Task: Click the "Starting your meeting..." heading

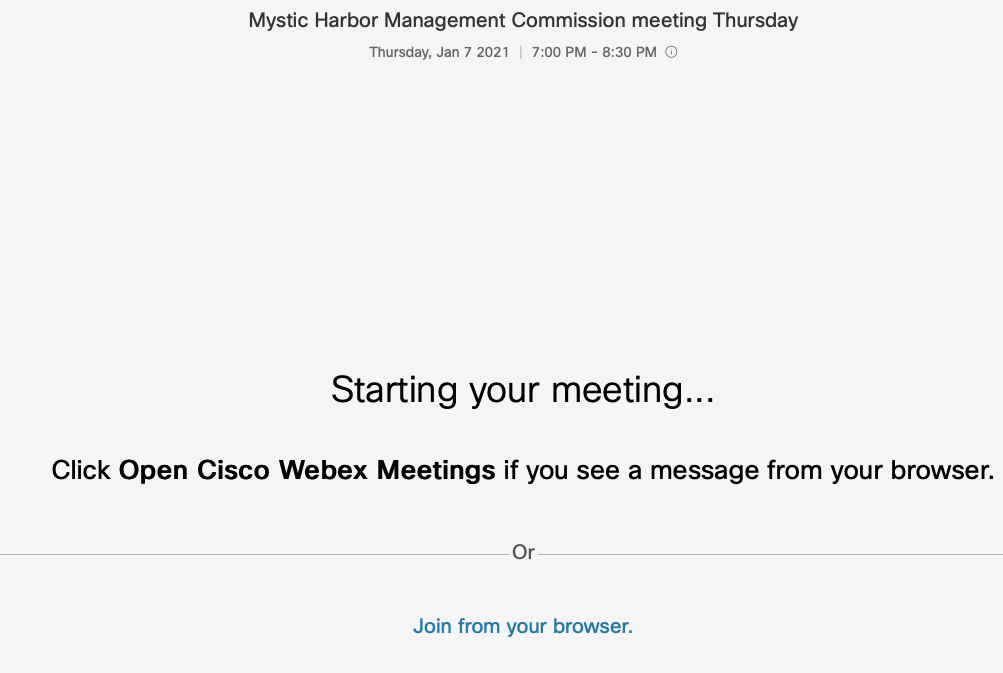Action: point(523,390)
